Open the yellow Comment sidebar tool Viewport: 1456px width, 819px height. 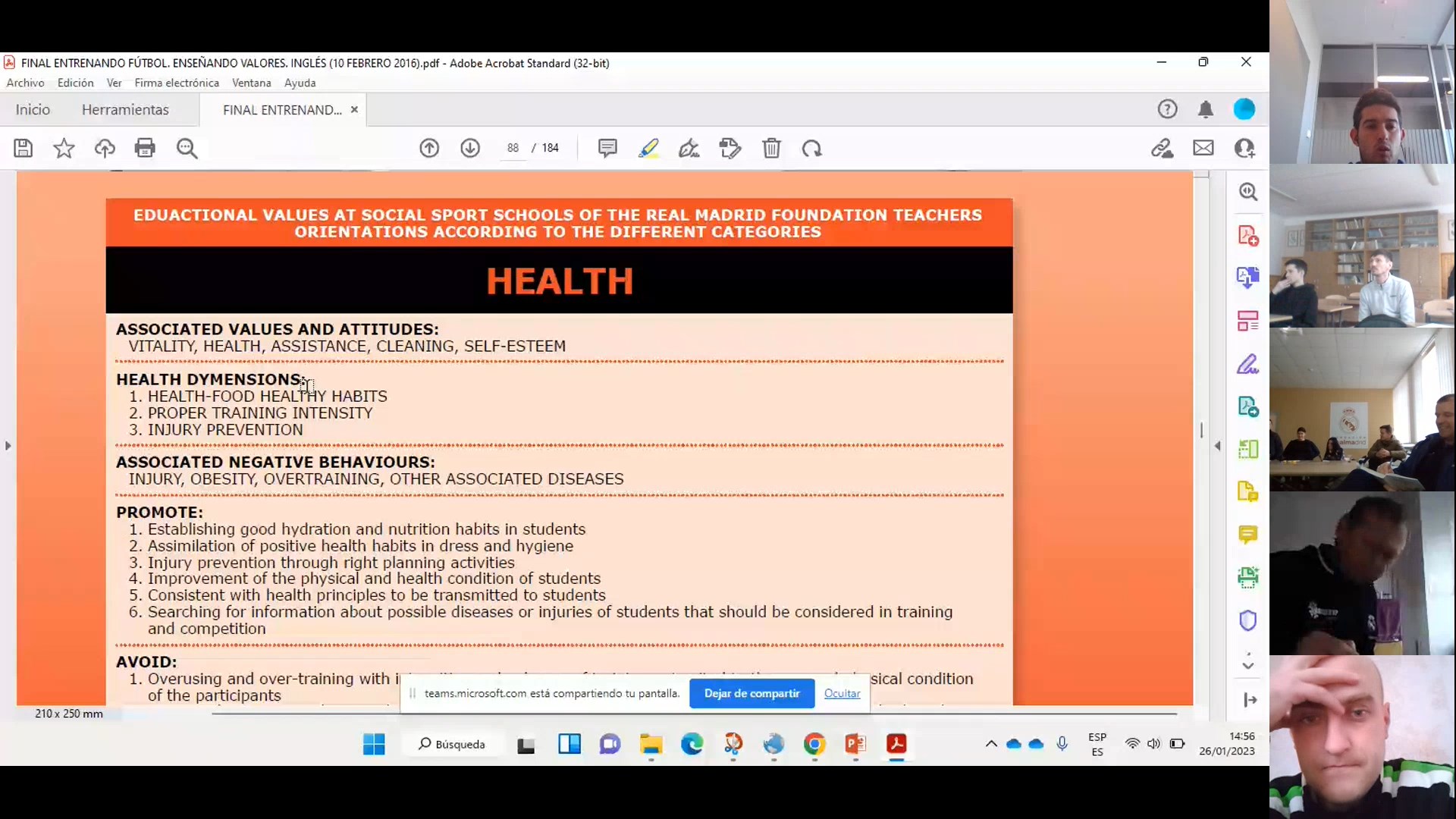[1248, 535]
